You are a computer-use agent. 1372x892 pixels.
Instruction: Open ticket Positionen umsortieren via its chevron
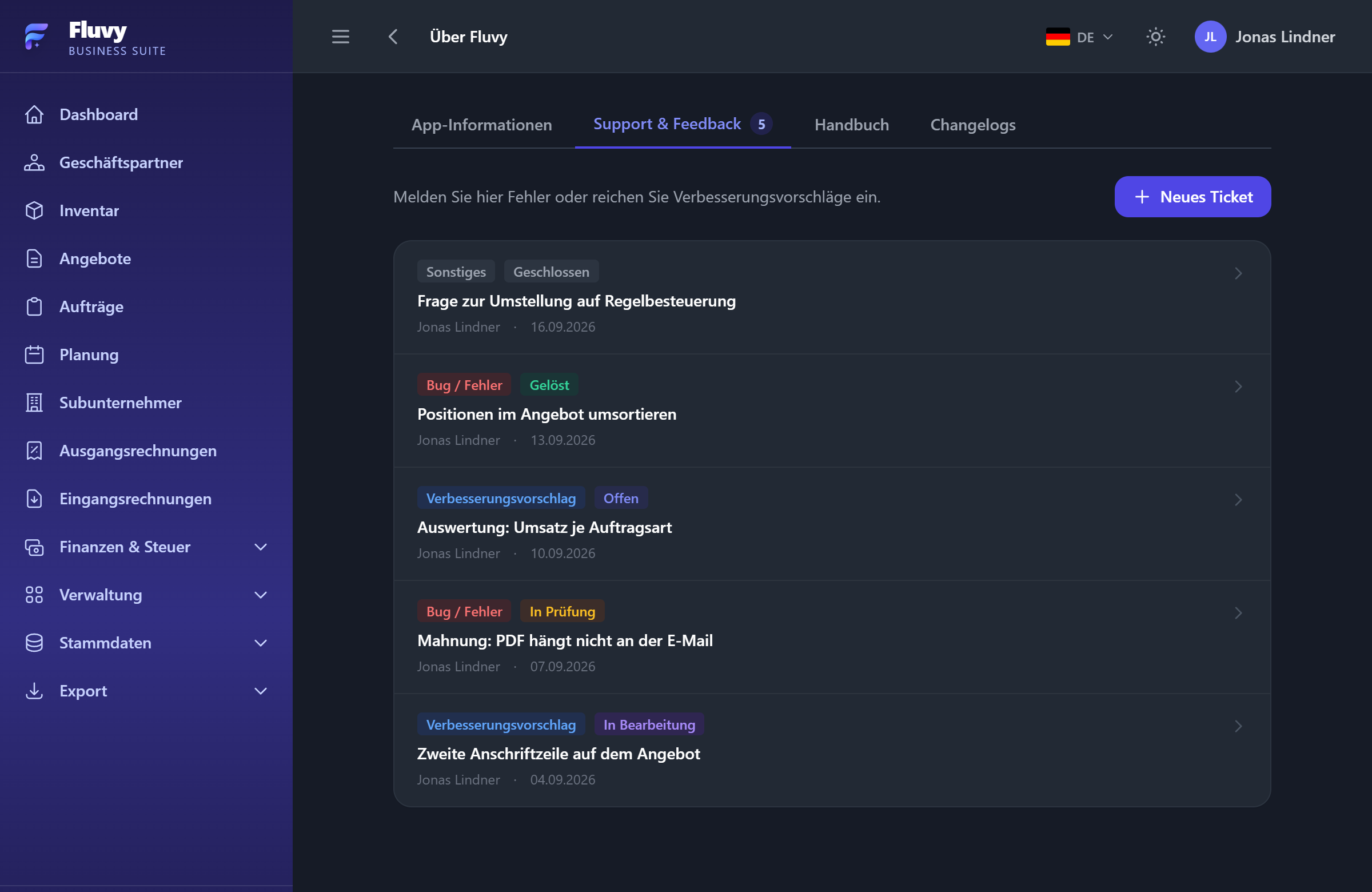tap(1238, 387)
